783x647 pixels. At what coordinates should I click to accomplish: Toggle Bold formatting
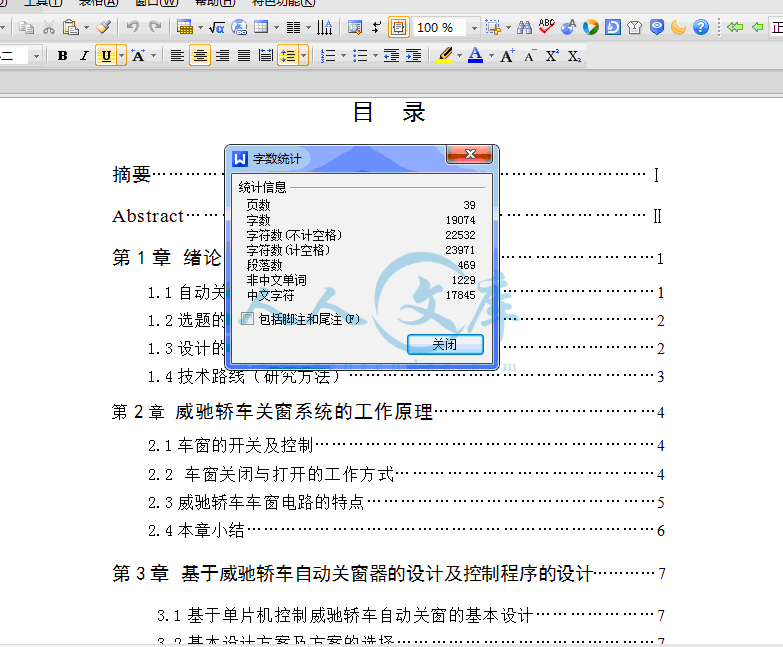coord(62,55)
